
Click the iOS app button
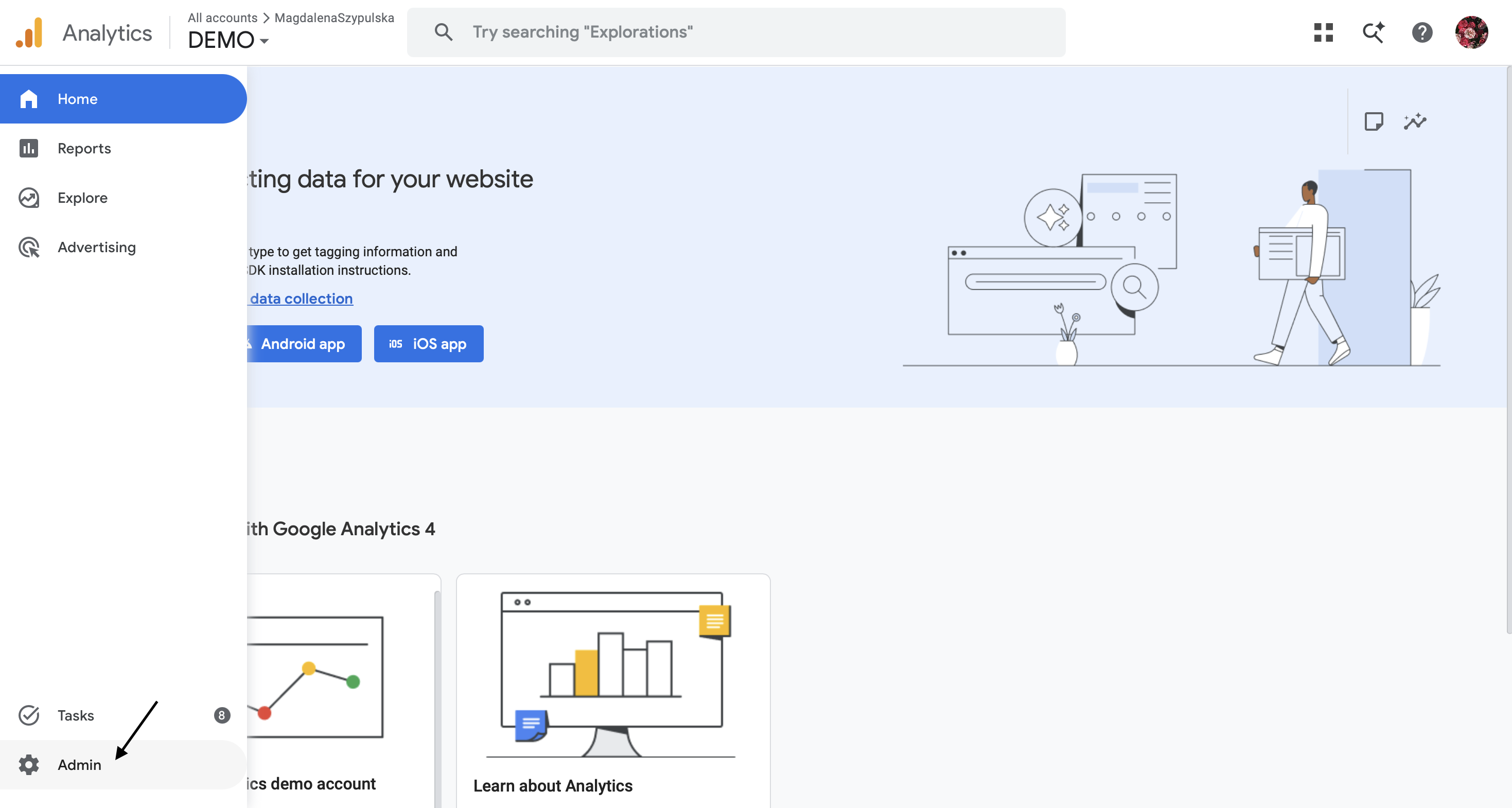point(429,344)
